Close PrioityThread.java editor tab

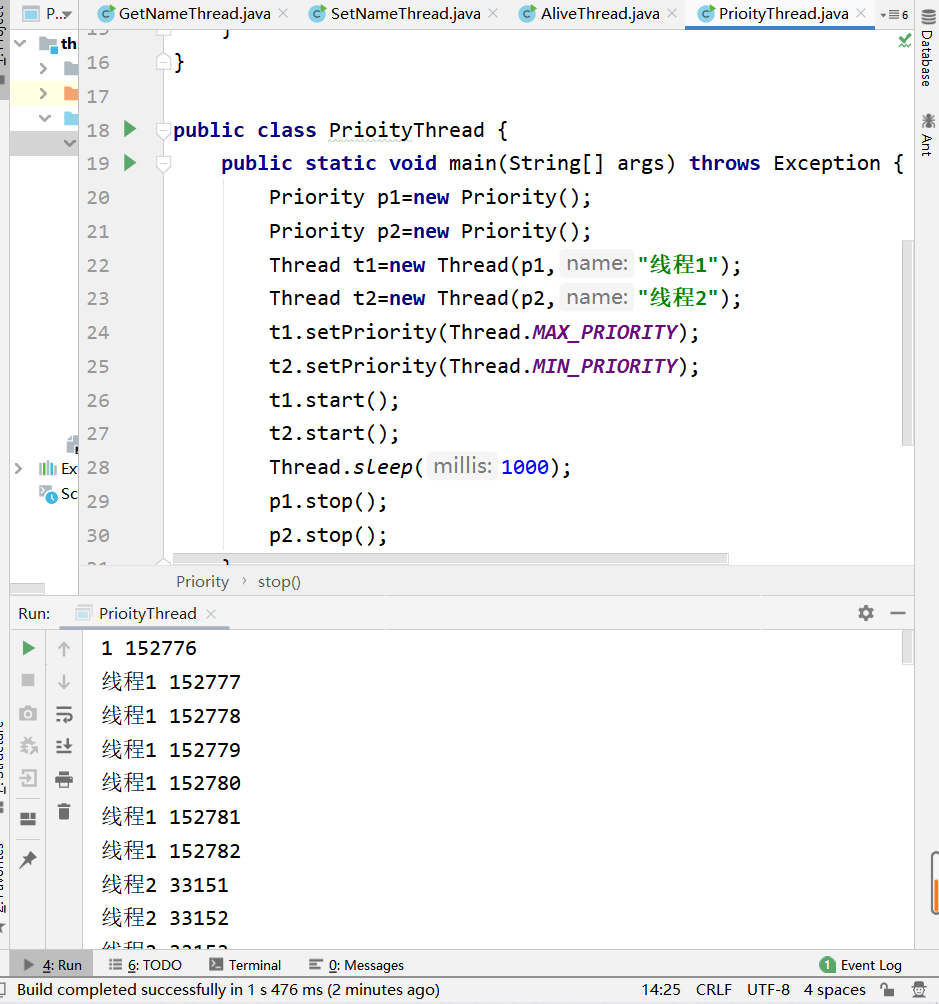coord(861,13)
